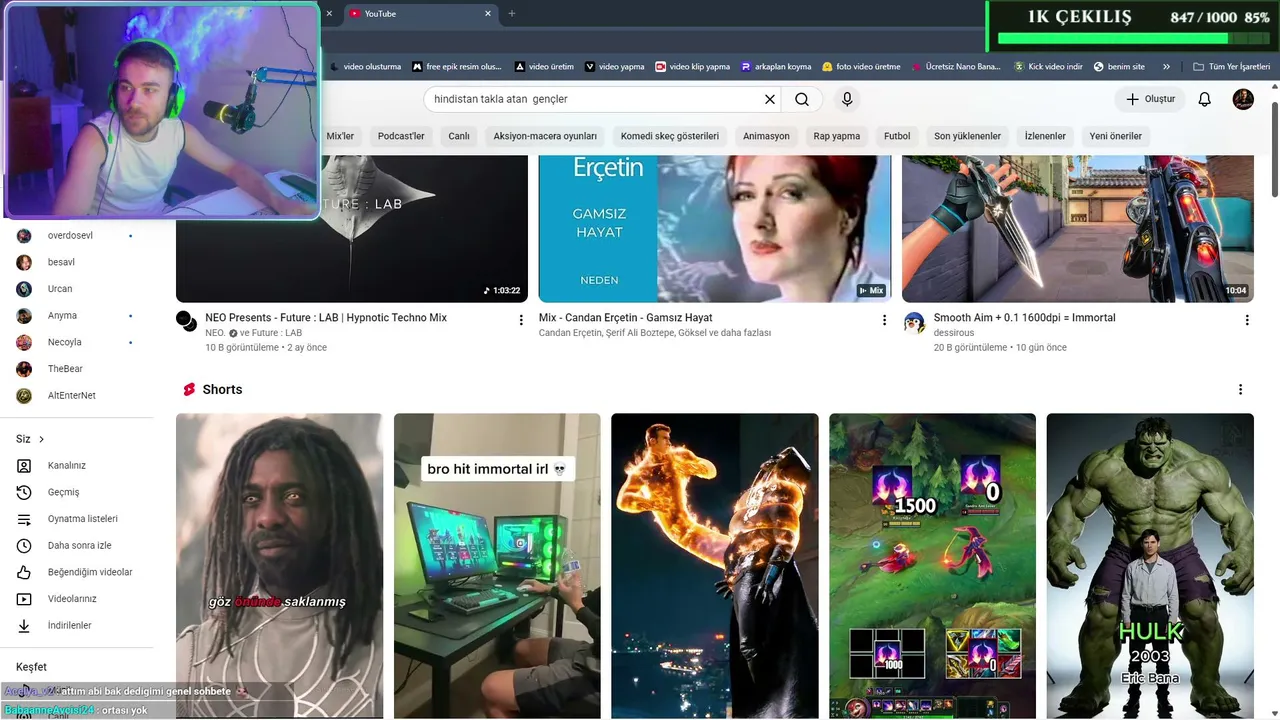Open the NEO channel avatar
This screenshot has width=1280, height=720.
pos(187,321)
